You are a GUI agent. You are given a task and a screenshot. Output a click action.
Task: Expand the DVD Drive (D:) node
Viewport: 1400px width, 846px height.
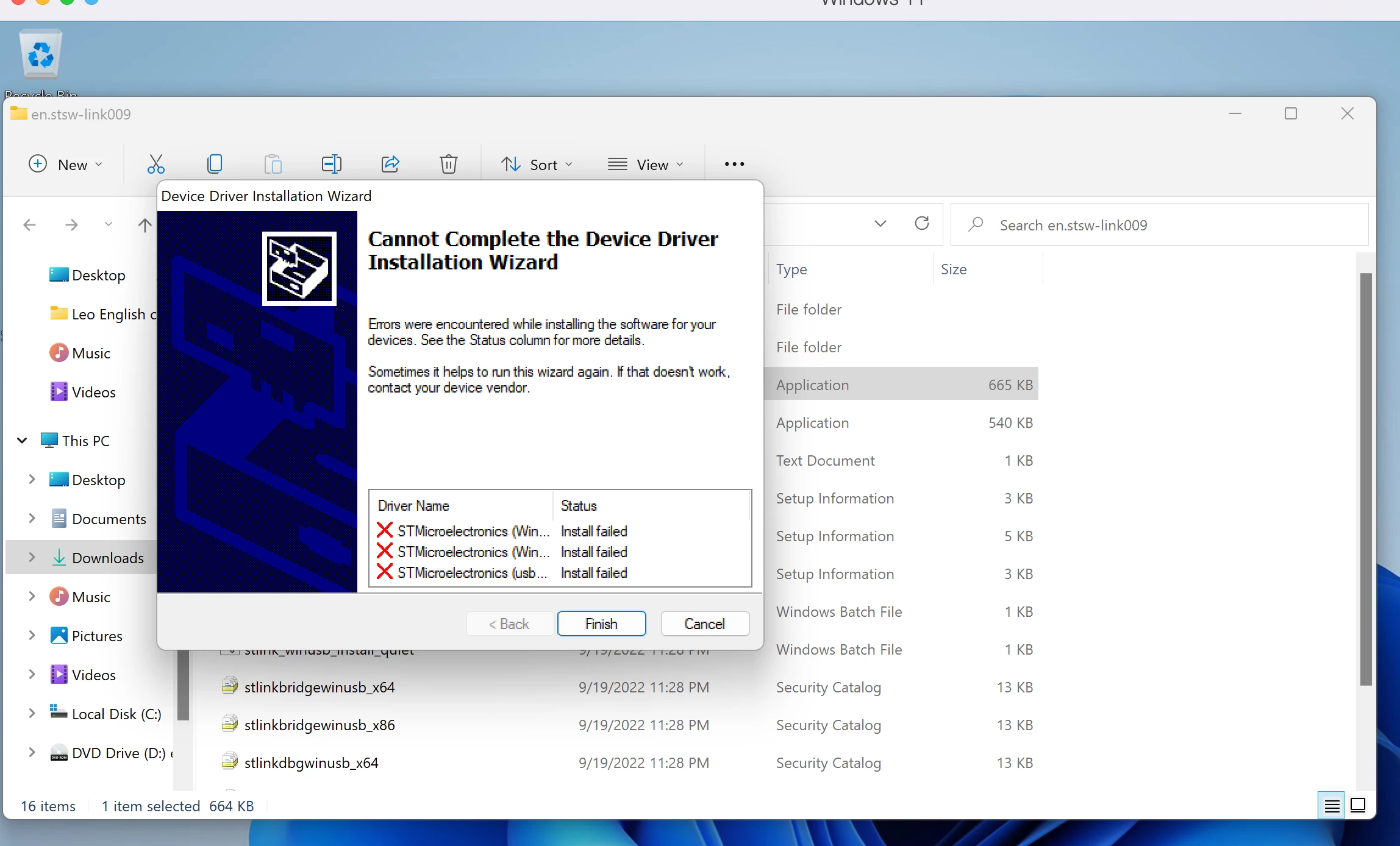tap(32, 752)
